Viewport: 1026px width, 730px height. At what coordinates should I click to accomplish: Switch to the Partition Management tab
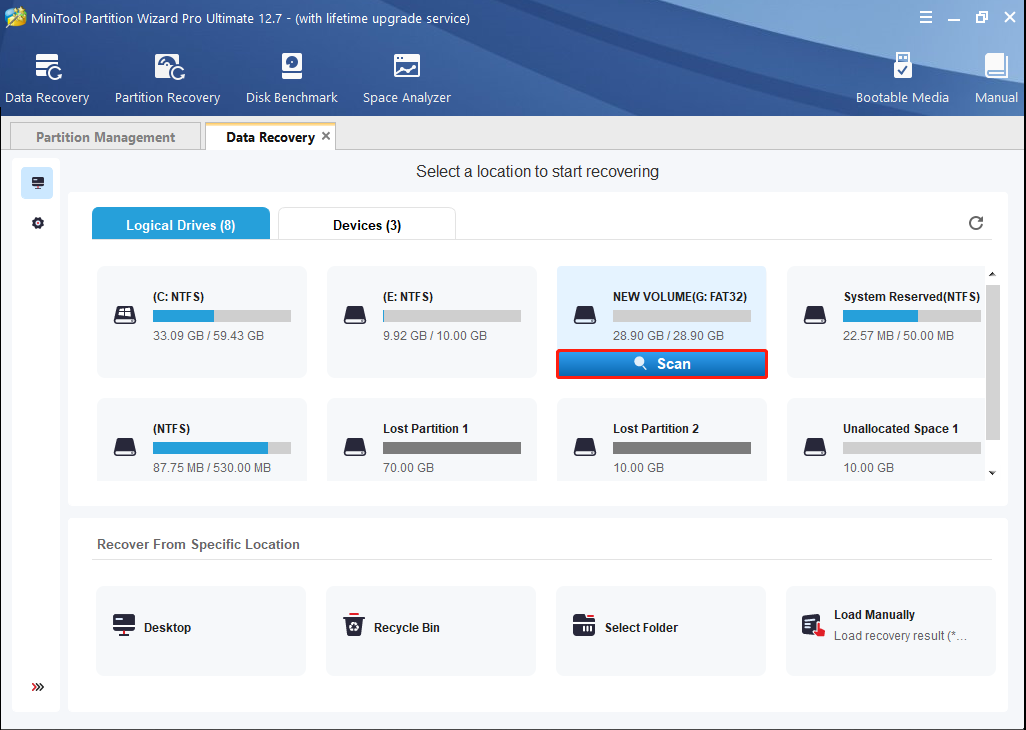[105, 137]
